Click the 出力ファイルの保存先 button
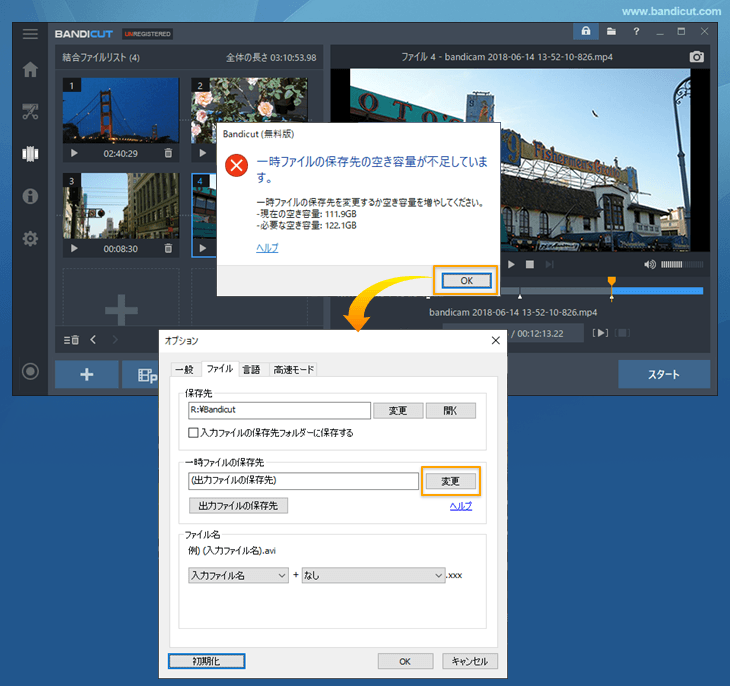This screenshot has width=730, height=686. [x=238, y=506]
